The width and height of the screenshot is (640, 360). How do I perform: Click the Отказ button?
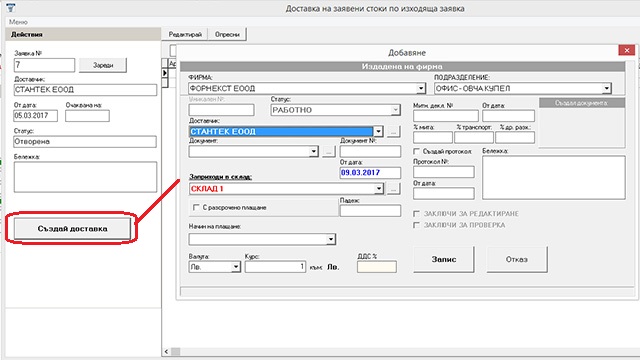click(x=517, y=259)
